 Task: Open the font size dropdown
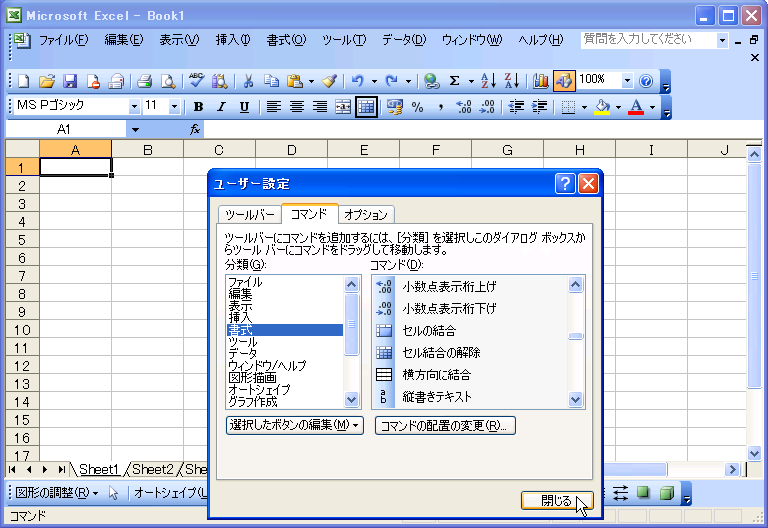(x=174, y=106)
